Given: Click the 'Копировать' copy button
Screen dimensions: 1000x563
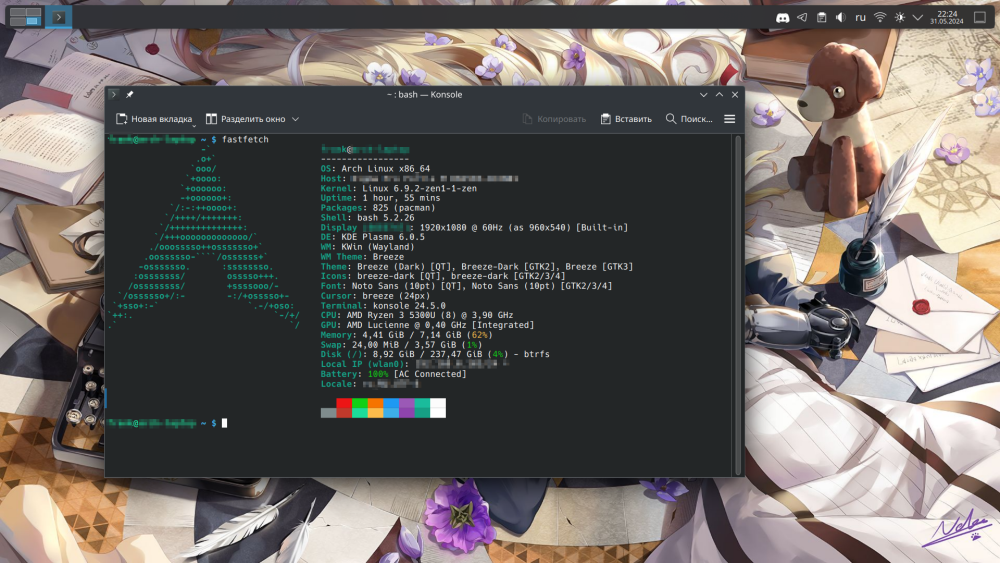Looking at the screenshot, I should click(554, 119).
